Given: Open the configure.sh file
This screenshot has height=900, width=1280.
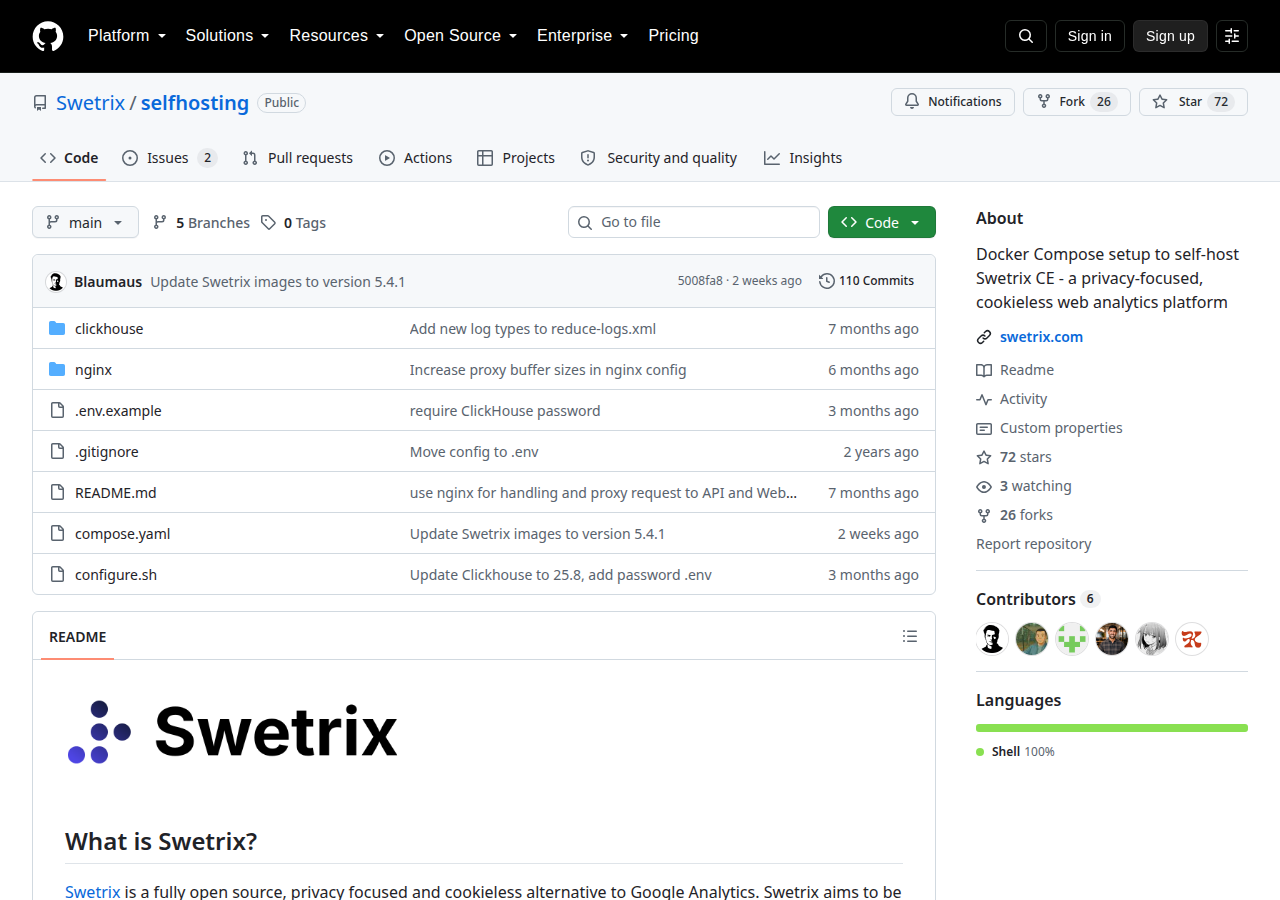Looking at the screenshot, I should 116,575.
